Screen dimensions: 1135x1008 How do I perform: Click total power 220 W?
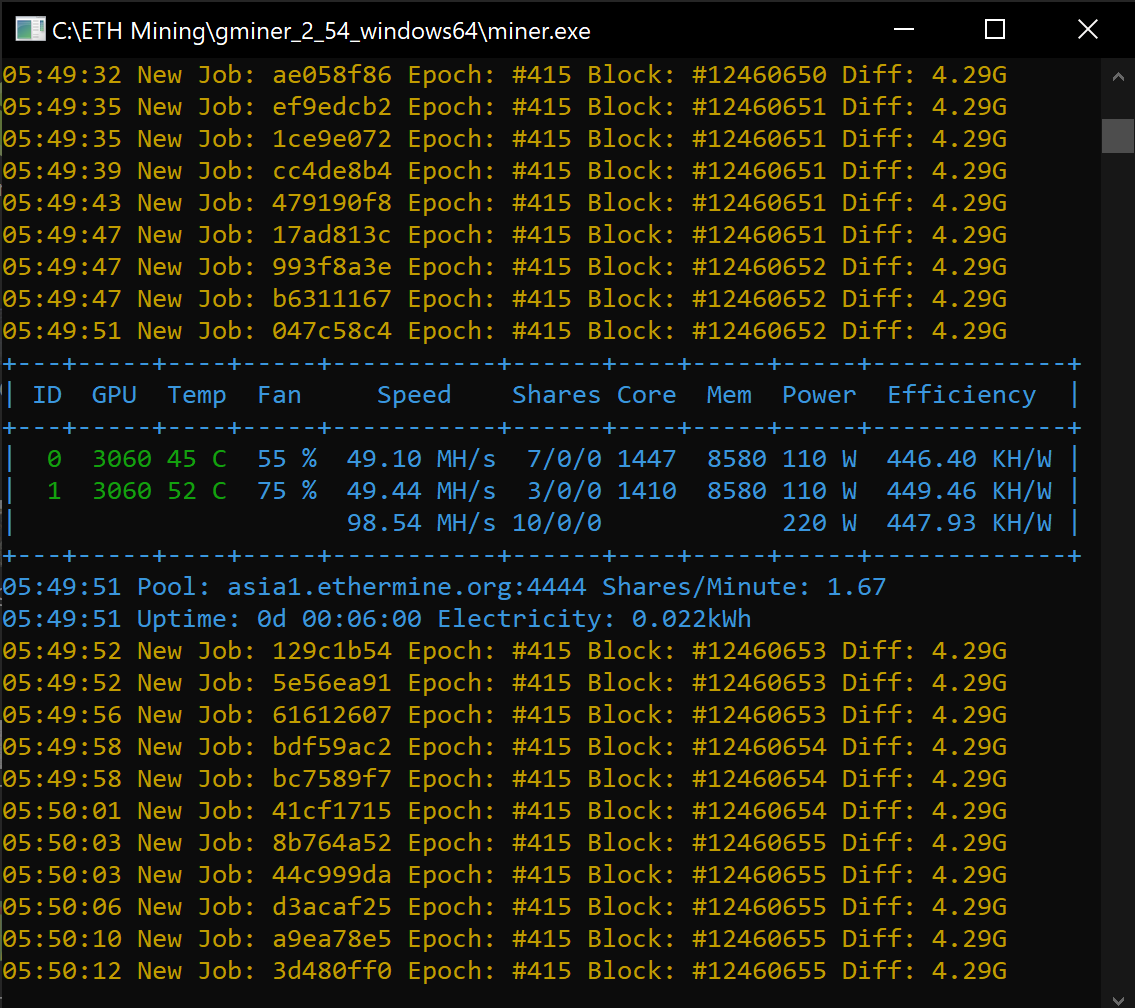tap(819, 522)
